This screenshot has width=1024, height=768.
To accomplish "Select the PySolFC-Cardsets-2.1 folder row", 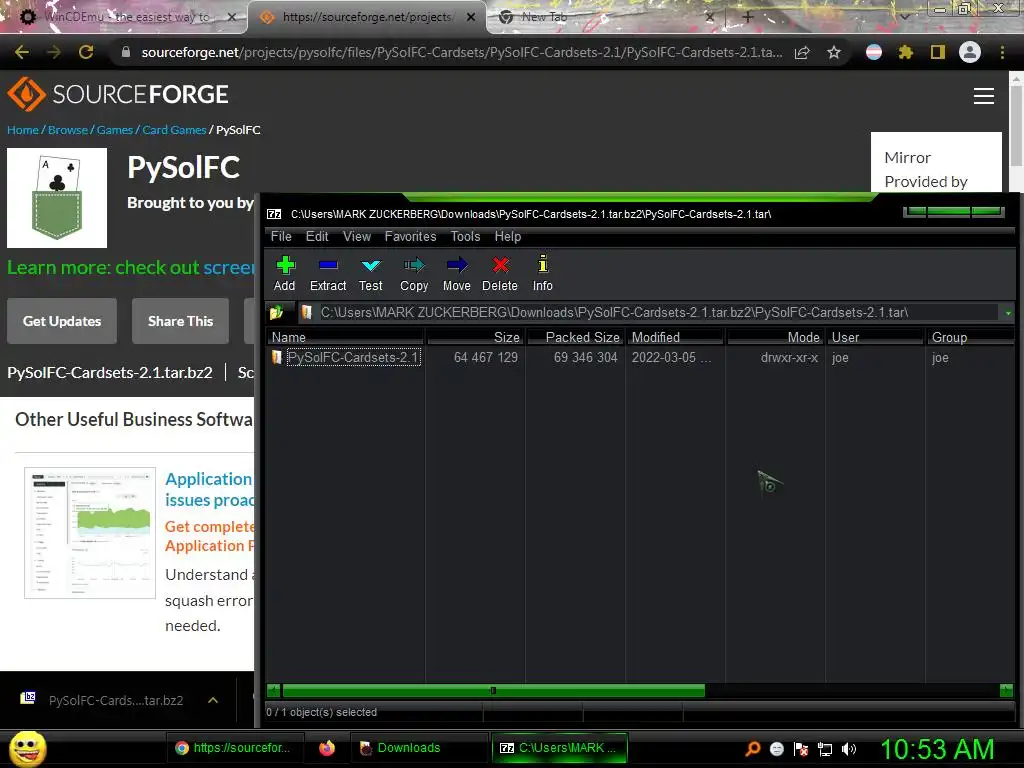I will 353,357.
